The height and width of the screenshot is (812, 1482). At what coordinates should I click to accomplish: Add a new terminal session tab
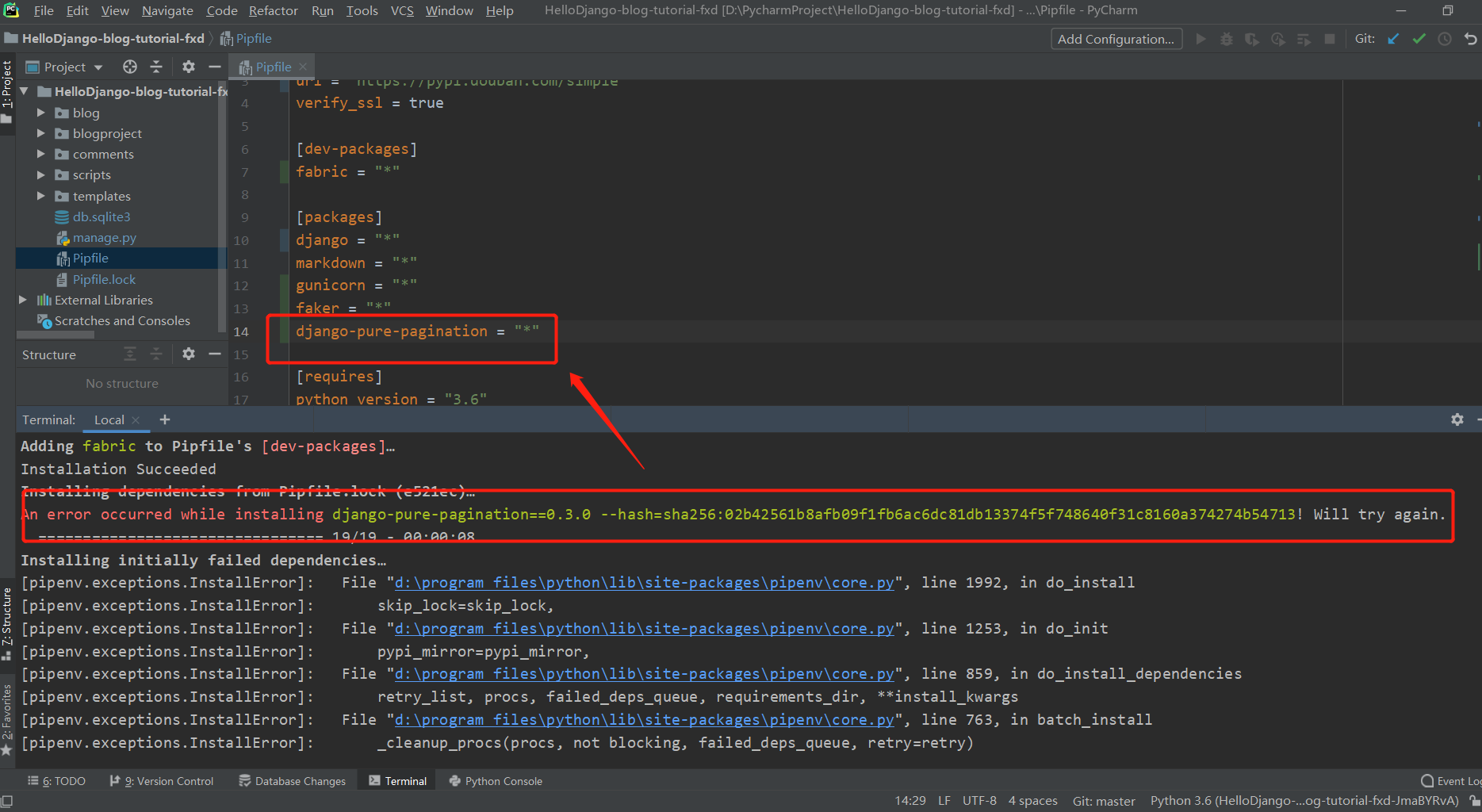pos(165,419)
